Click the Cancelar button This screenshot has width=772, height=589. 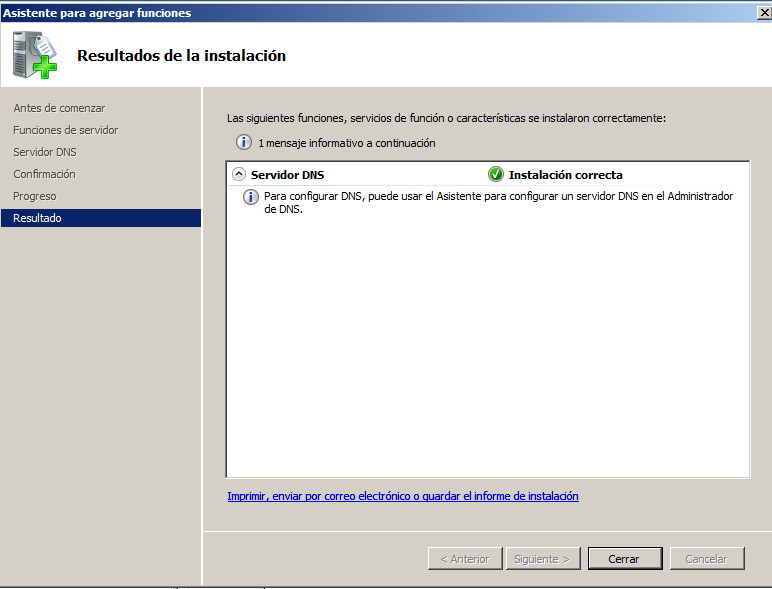coord(707,559)
